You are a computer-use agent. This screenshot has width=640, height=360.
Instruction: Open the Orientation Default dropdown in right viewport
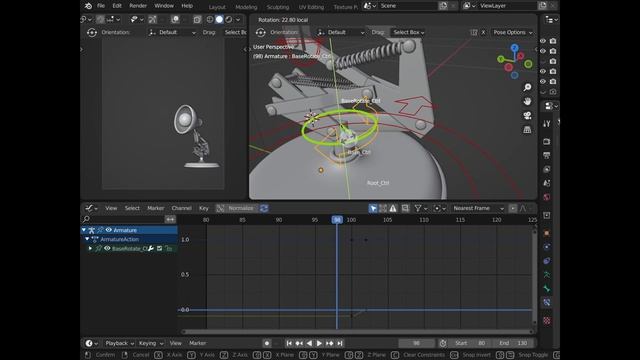click(x=341, y=32)
